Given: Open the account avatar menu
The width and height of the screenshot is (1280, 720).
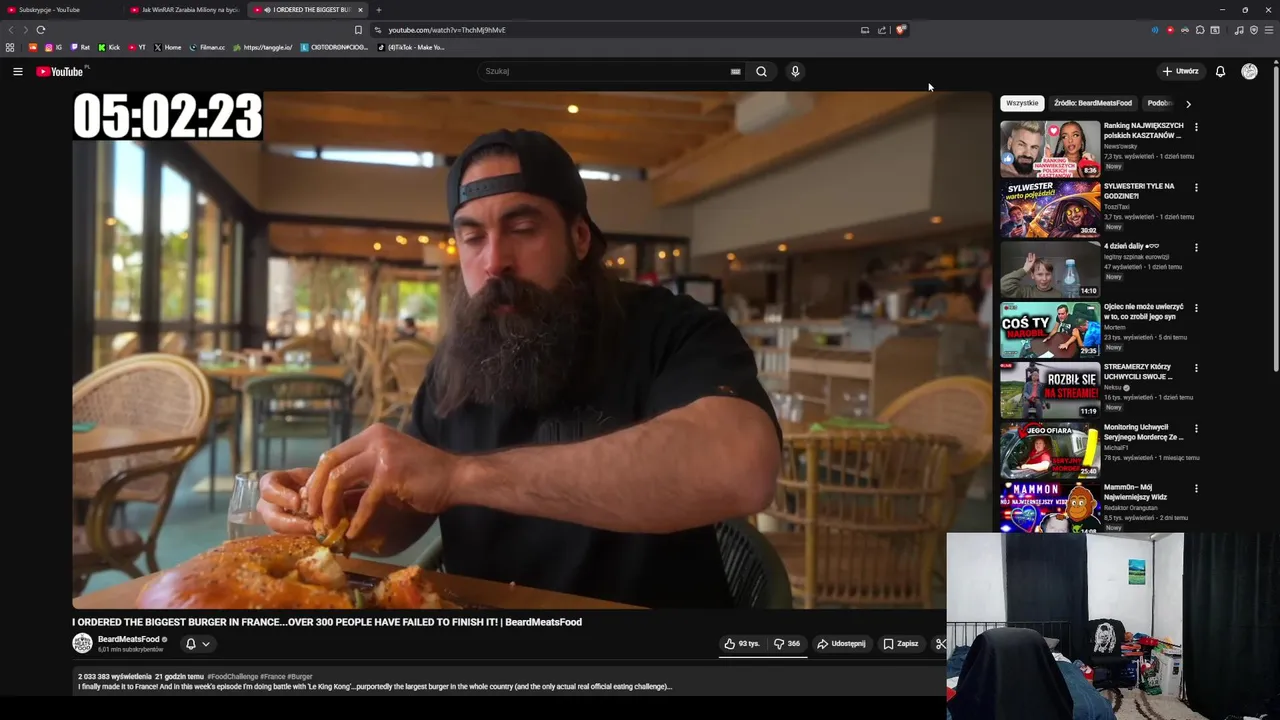Looking at the screenshot, I should pyautogui.click(x=1249, y=71).
